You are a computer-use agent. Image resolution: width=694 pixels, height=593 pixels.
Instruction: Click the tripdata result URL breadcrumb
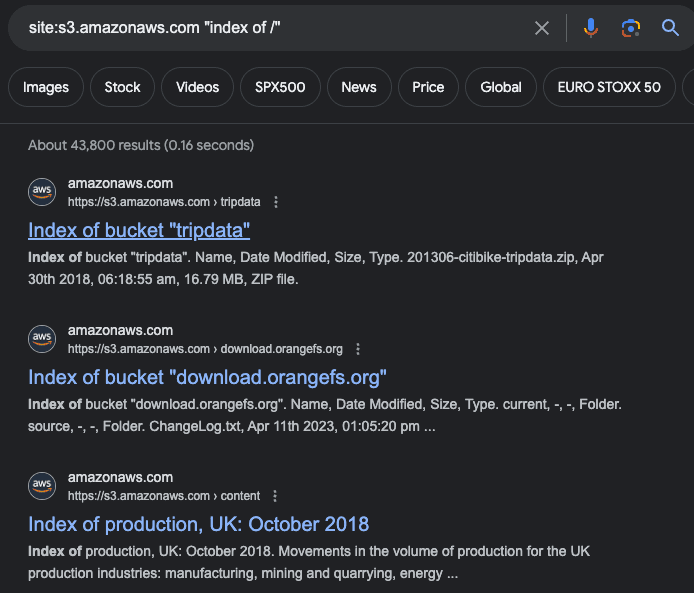point(164,202)
